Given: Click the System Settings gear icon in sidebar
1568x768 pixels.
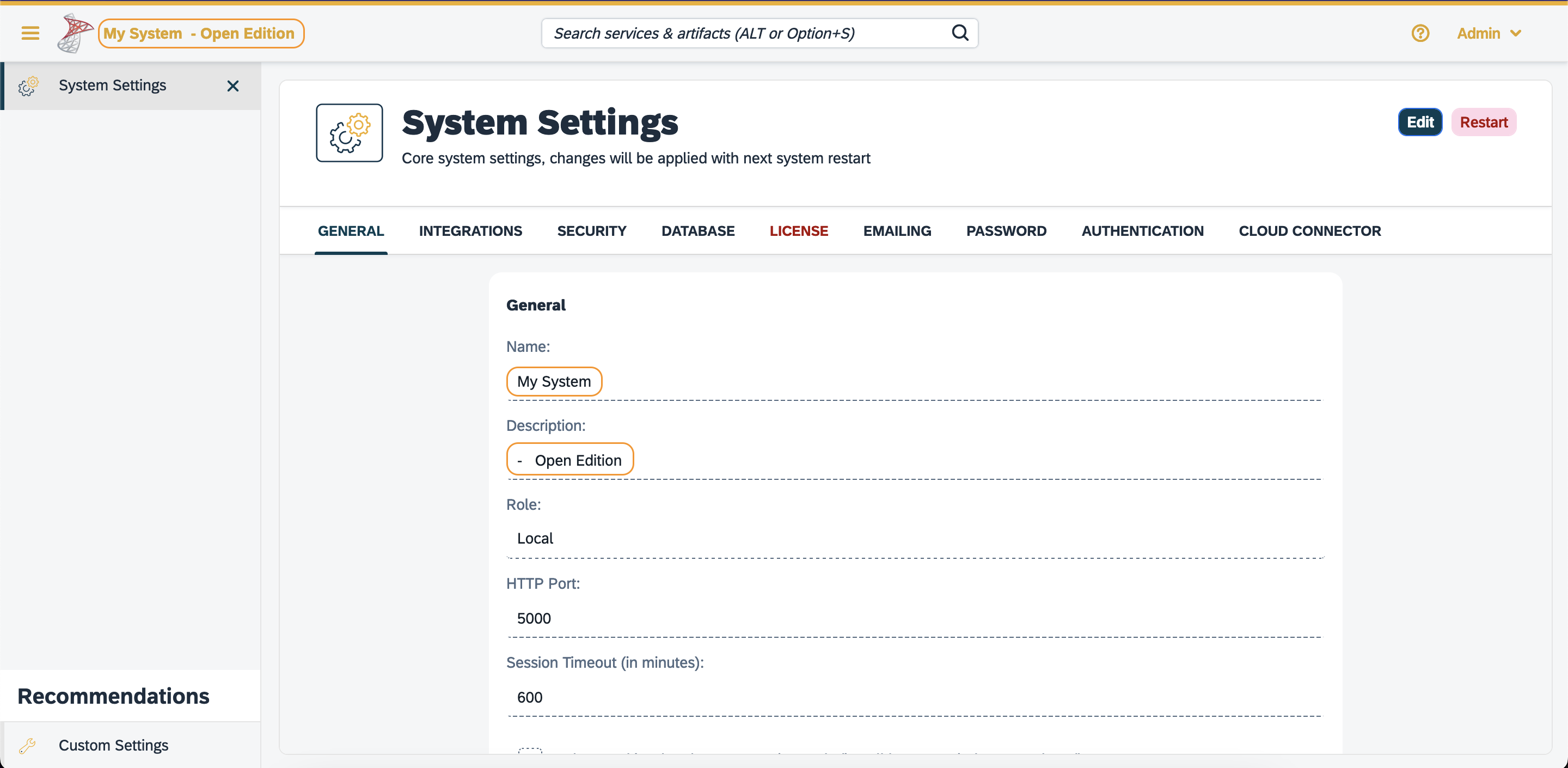Looking at the screenshot, I should pyautogui.click(x=27, y=87).
